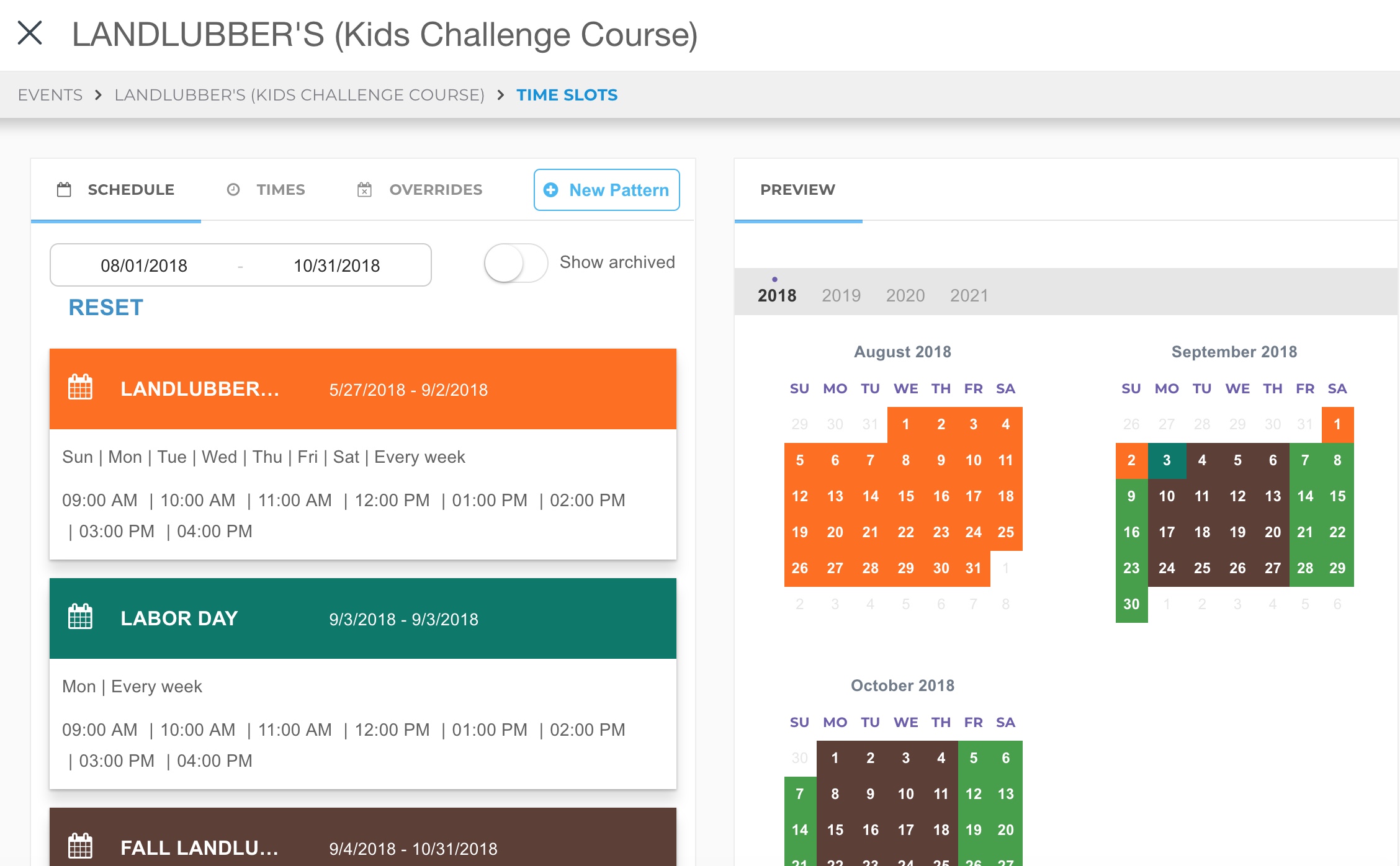Click the LABOR DAY schedule pattern calendar icon
Screen dimensions: 1400x866
click(79, 617)
